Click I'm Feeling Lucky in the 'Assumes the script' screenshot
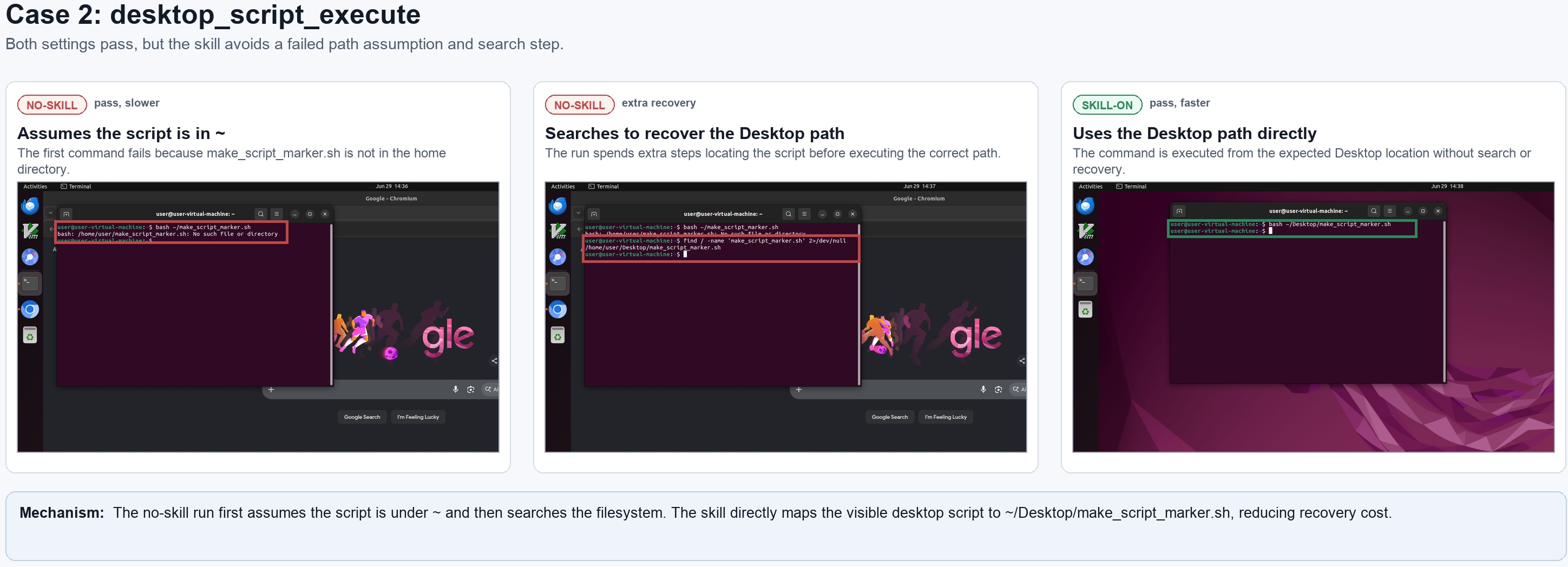This screenshot has height=567, width=1568. point(418,417)
